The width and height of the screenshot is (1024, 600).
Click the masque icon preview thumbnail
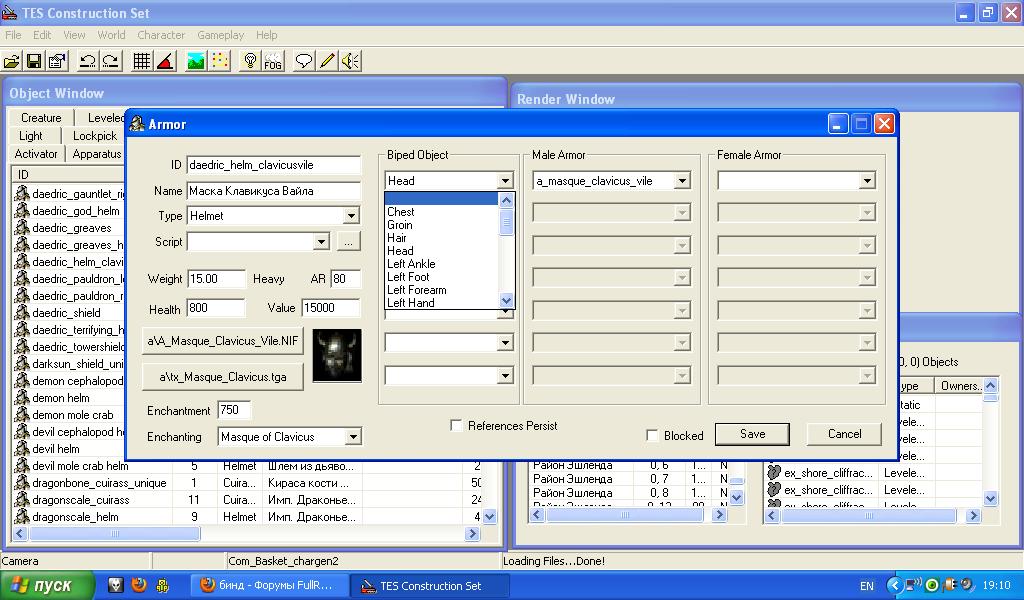point(337,356)
